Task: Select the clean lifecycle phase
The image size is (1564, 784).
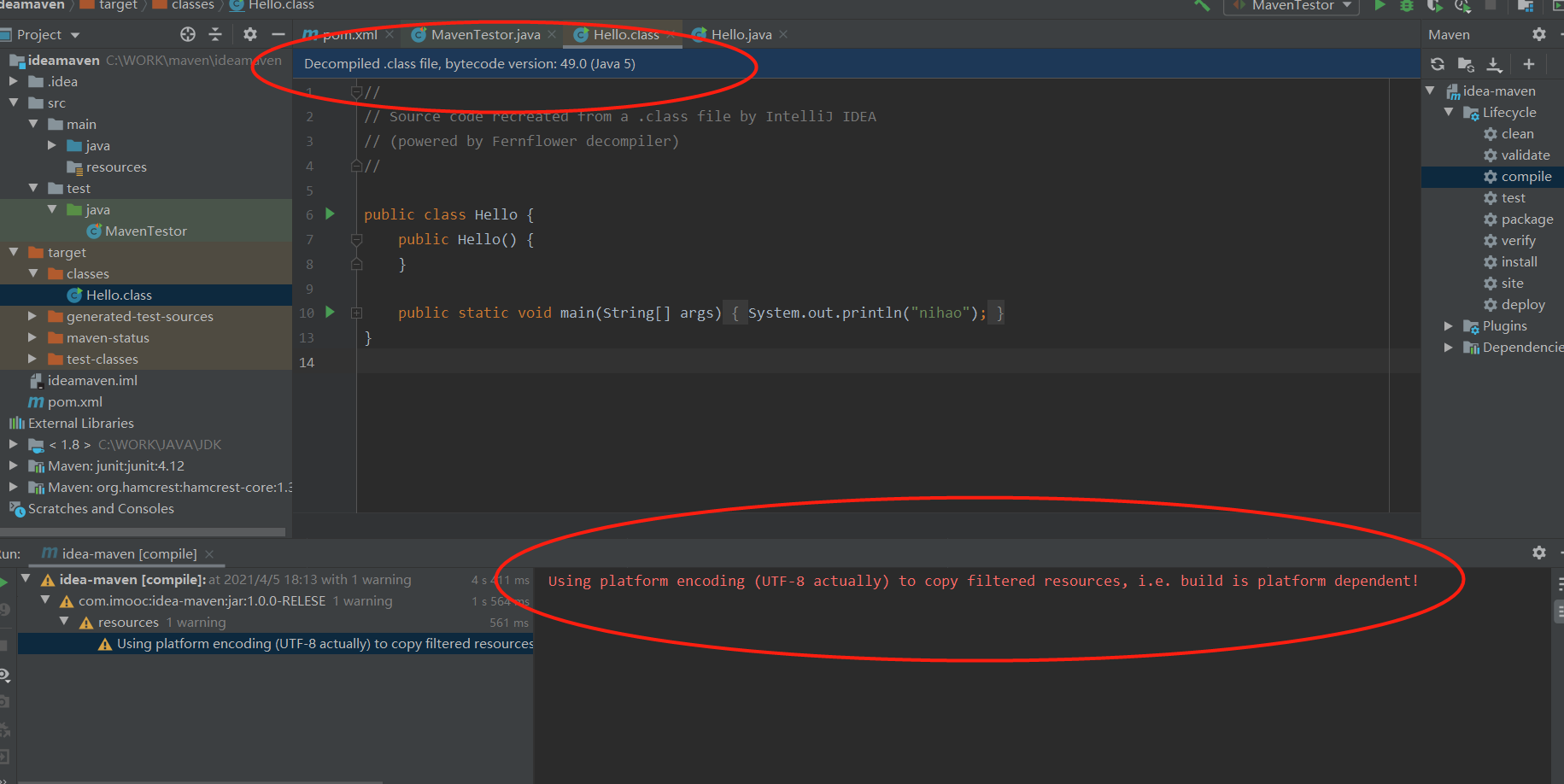Action: pyautogui.click(x=1517, y=133)
